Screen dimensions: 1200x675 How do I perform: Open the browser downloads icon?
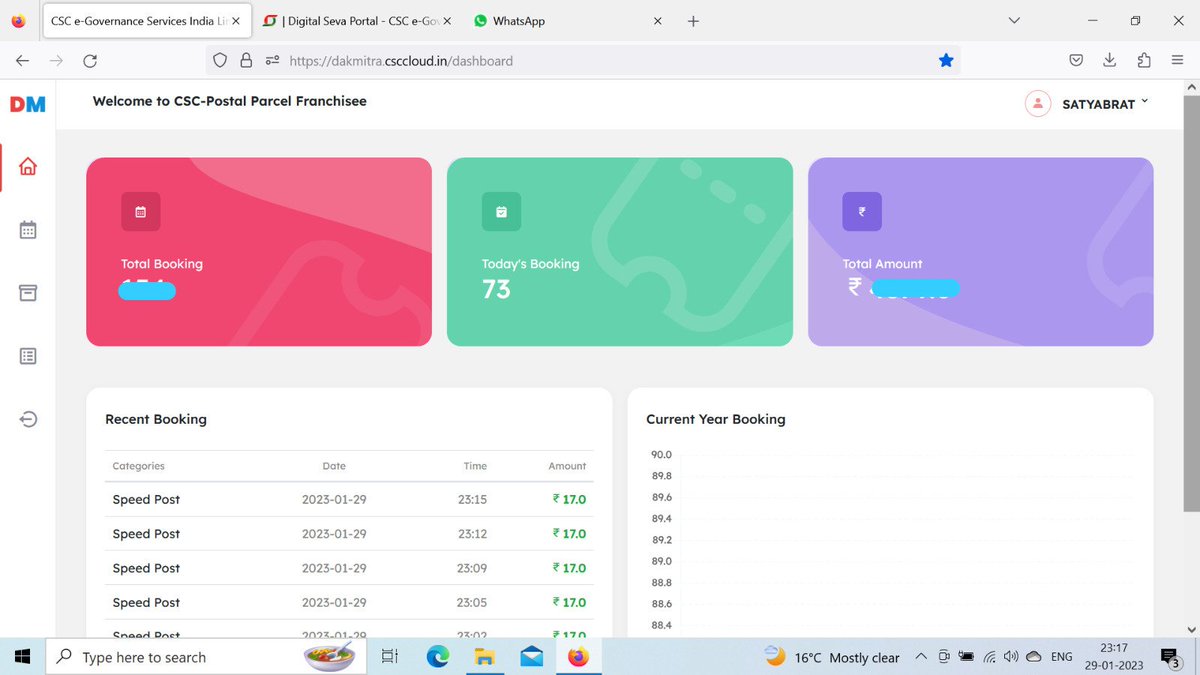1110,61
